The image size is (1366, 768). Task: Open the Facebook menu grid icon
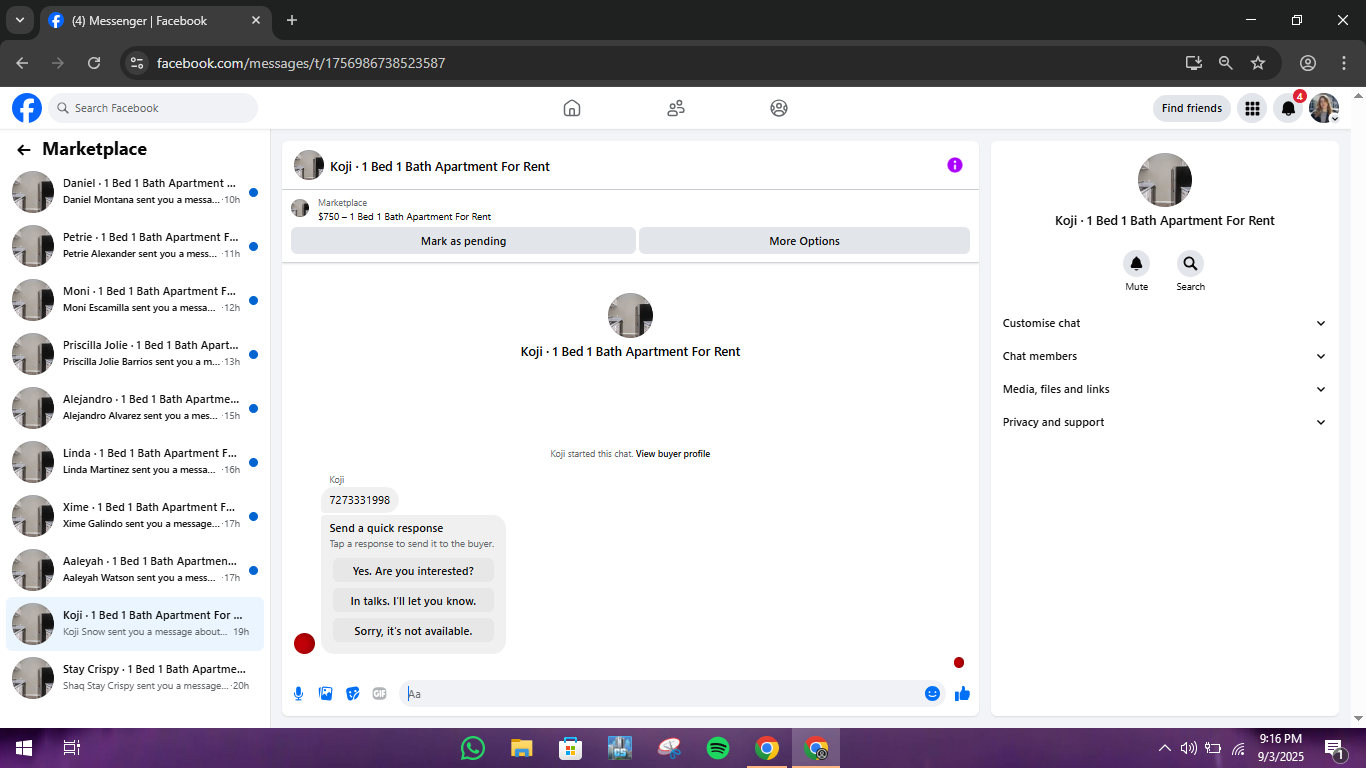(x=1252, y=108)
